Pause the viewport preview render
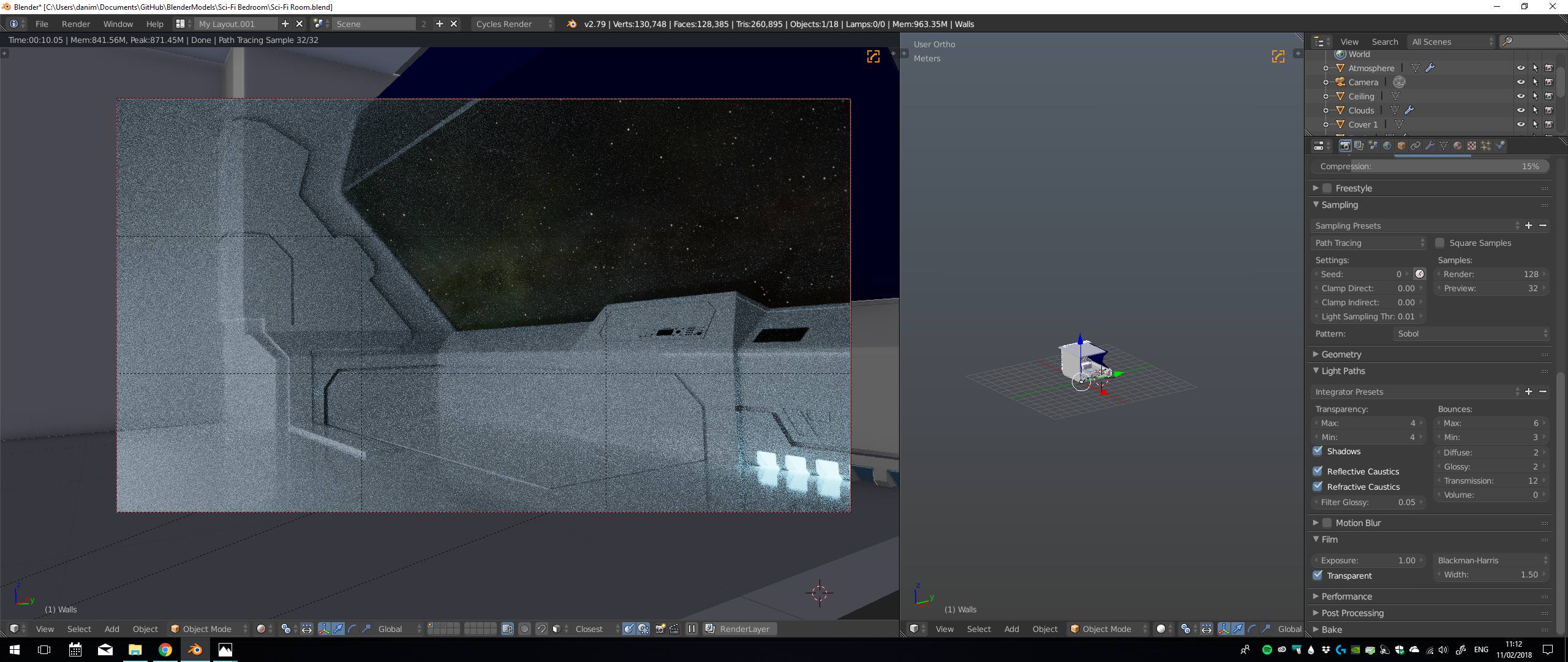Image resolution: width=1568 pixels, height=662 pixels. (x=692, y=629)
